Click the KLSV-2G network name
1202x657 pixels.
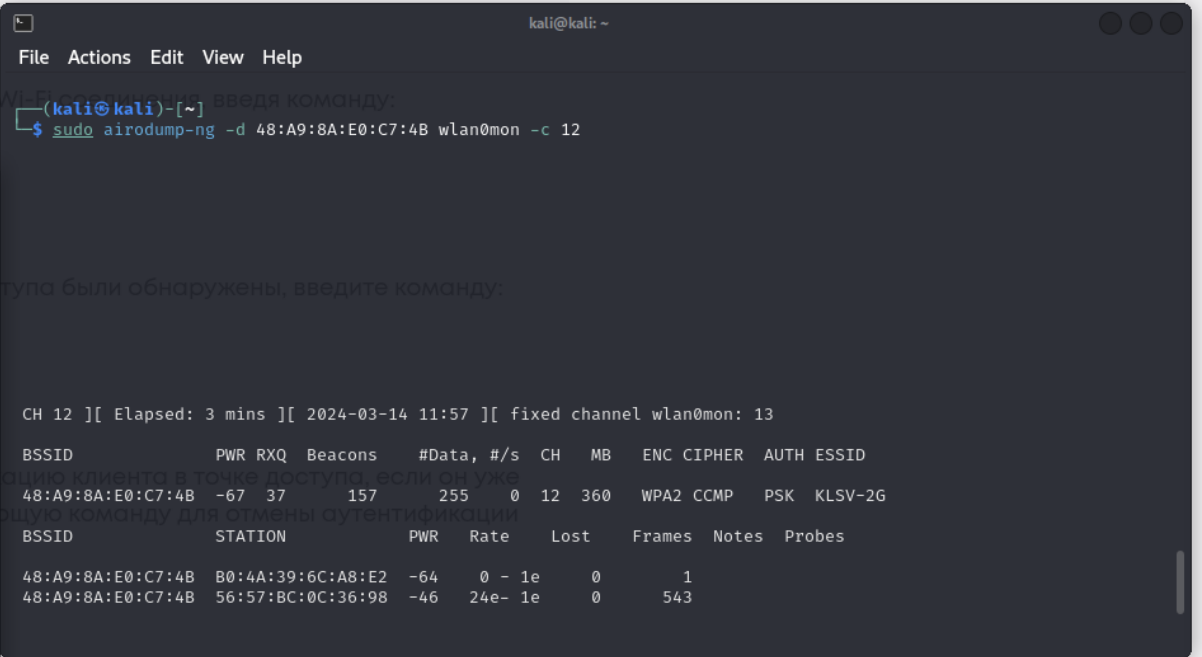(x=850, y=496)
